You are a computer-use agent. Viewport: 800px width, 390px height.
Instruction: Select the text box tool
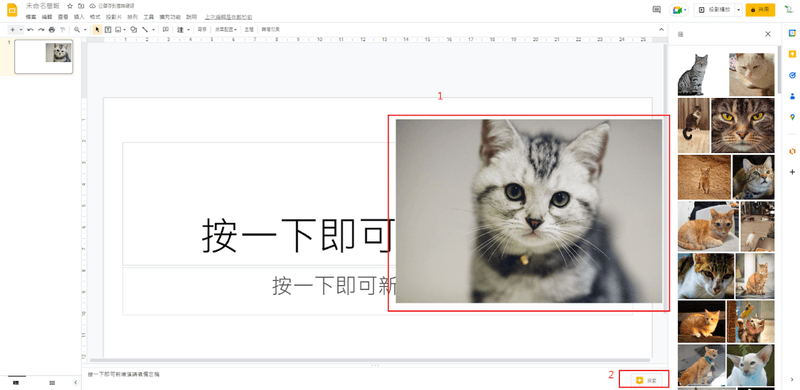[x=108, y=30]
